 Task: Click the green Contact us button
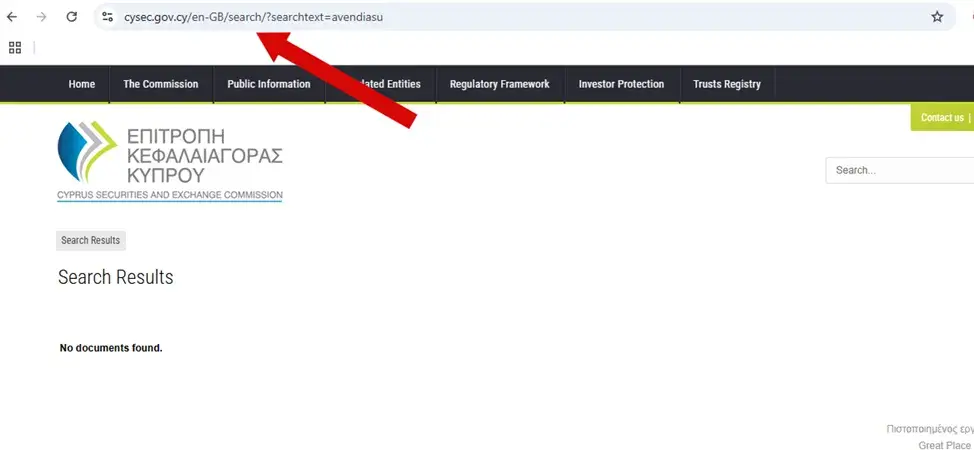coord(942,117)
